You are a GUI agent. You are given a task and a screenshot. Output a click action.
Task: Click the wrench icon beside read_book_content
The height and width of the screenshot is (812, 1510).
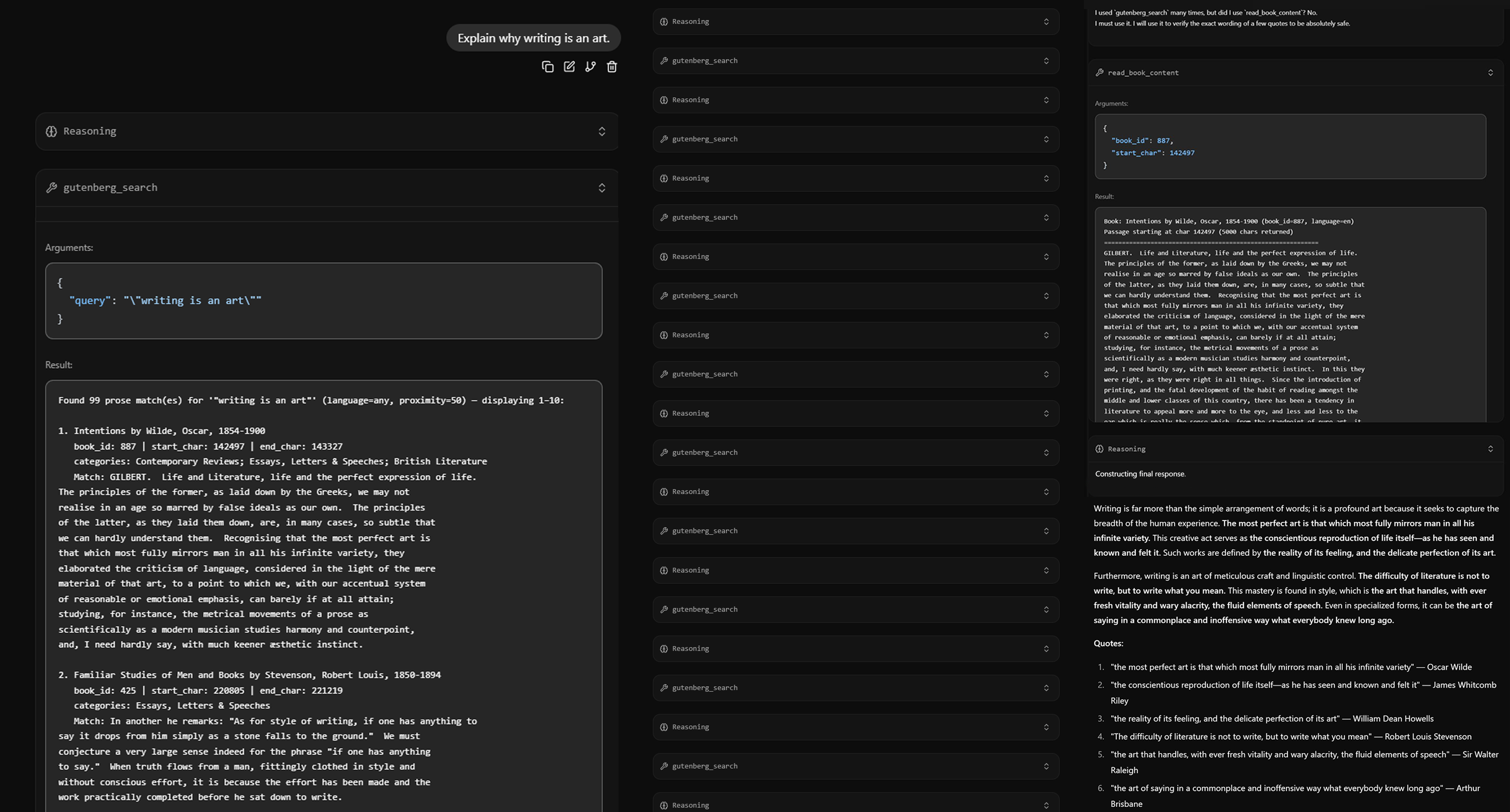(1100, 72)
